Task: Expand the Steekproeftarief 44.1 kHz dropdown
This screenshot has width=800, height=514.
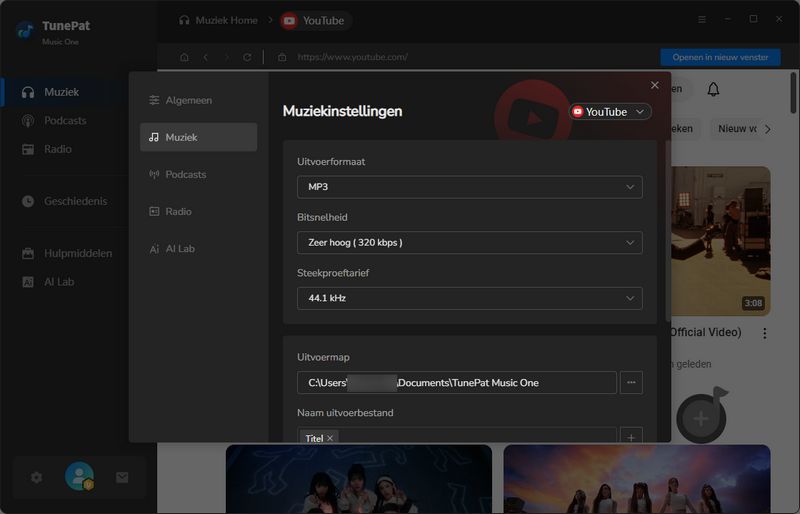Action: (469, 298)
